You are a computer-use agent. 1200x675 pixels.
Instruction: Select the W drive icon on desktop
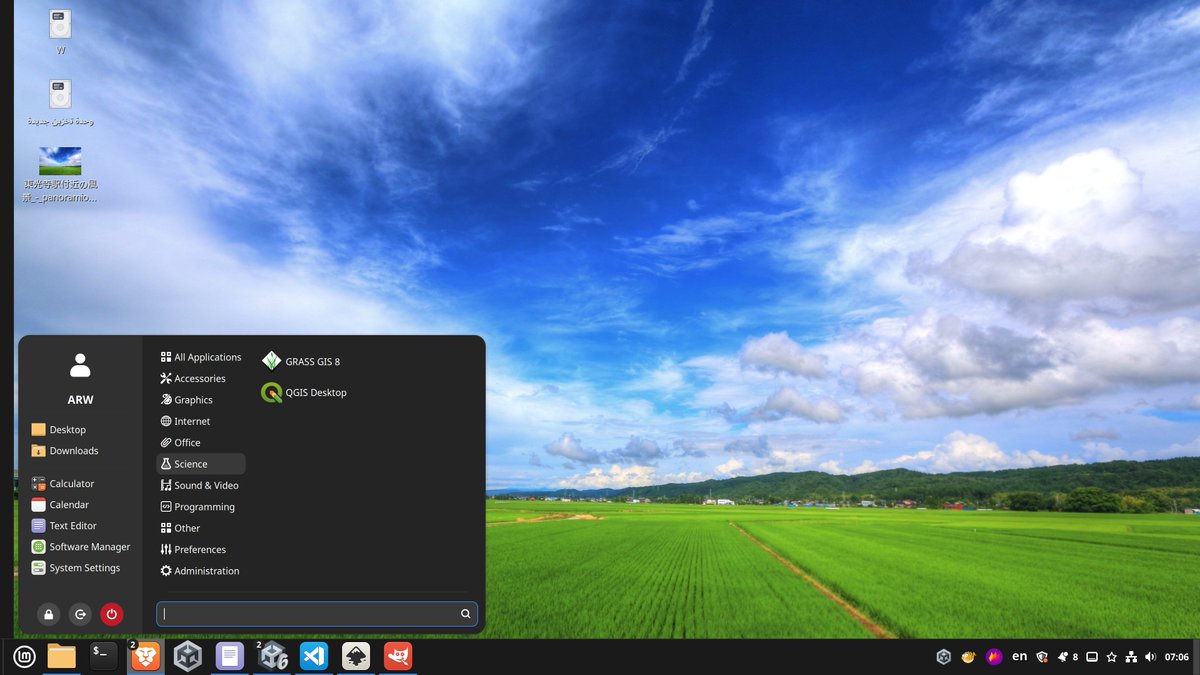pos(60,31)
